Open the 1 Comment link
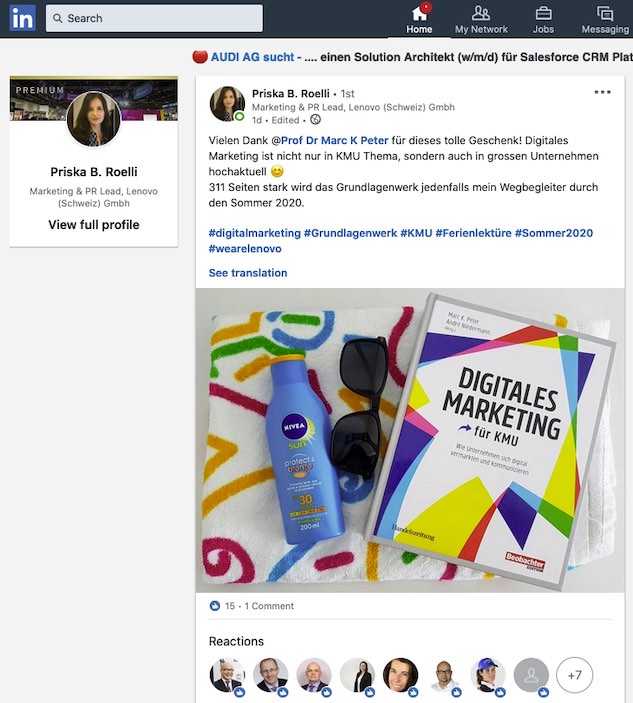The image size is (633, 703). pos(269,606)
